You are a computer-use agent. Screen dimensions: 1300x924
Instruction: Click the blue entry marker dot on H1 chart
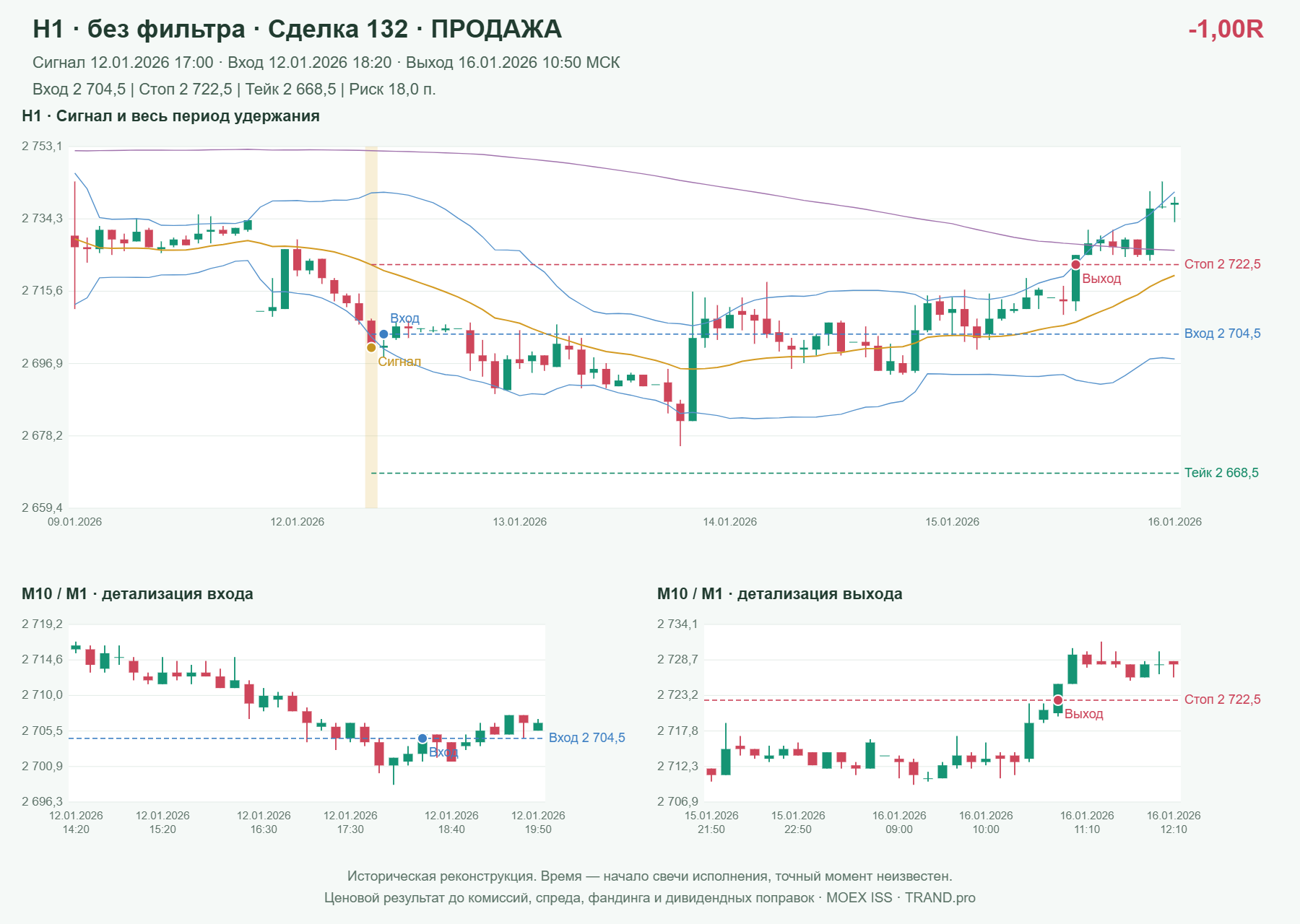(383, 334)
